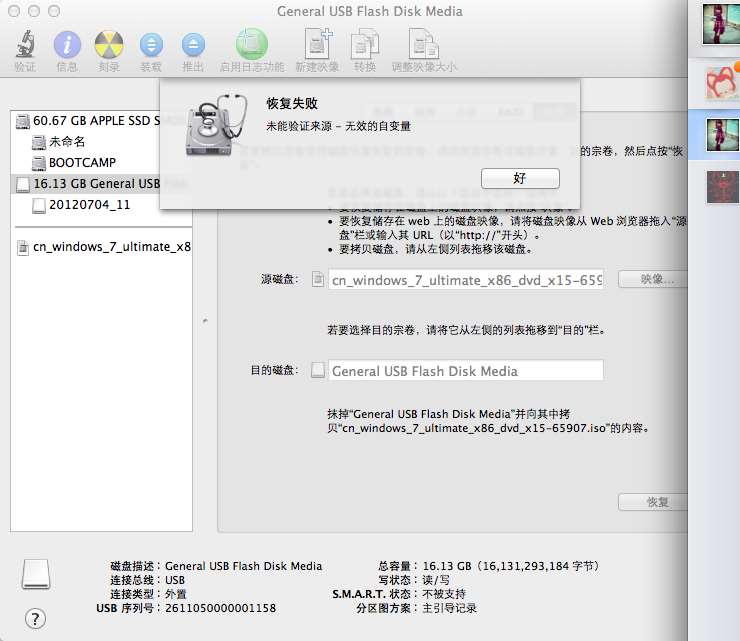
Task: Open the help question mark button
Action: click(x=35, y=619)
